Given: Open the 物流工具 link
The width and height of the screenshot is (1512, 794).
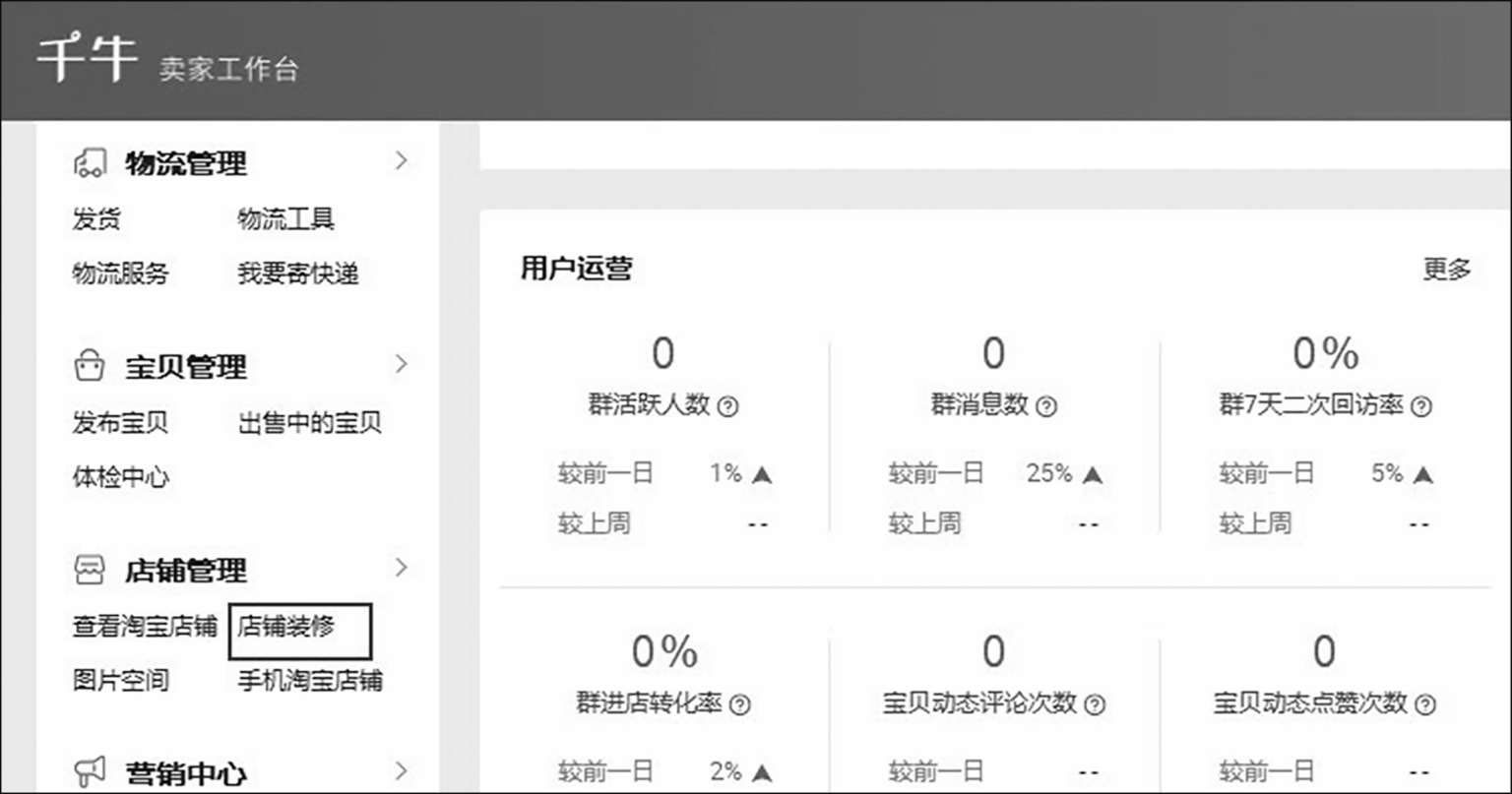Looking at the screenshot, I should pos(285,218).
